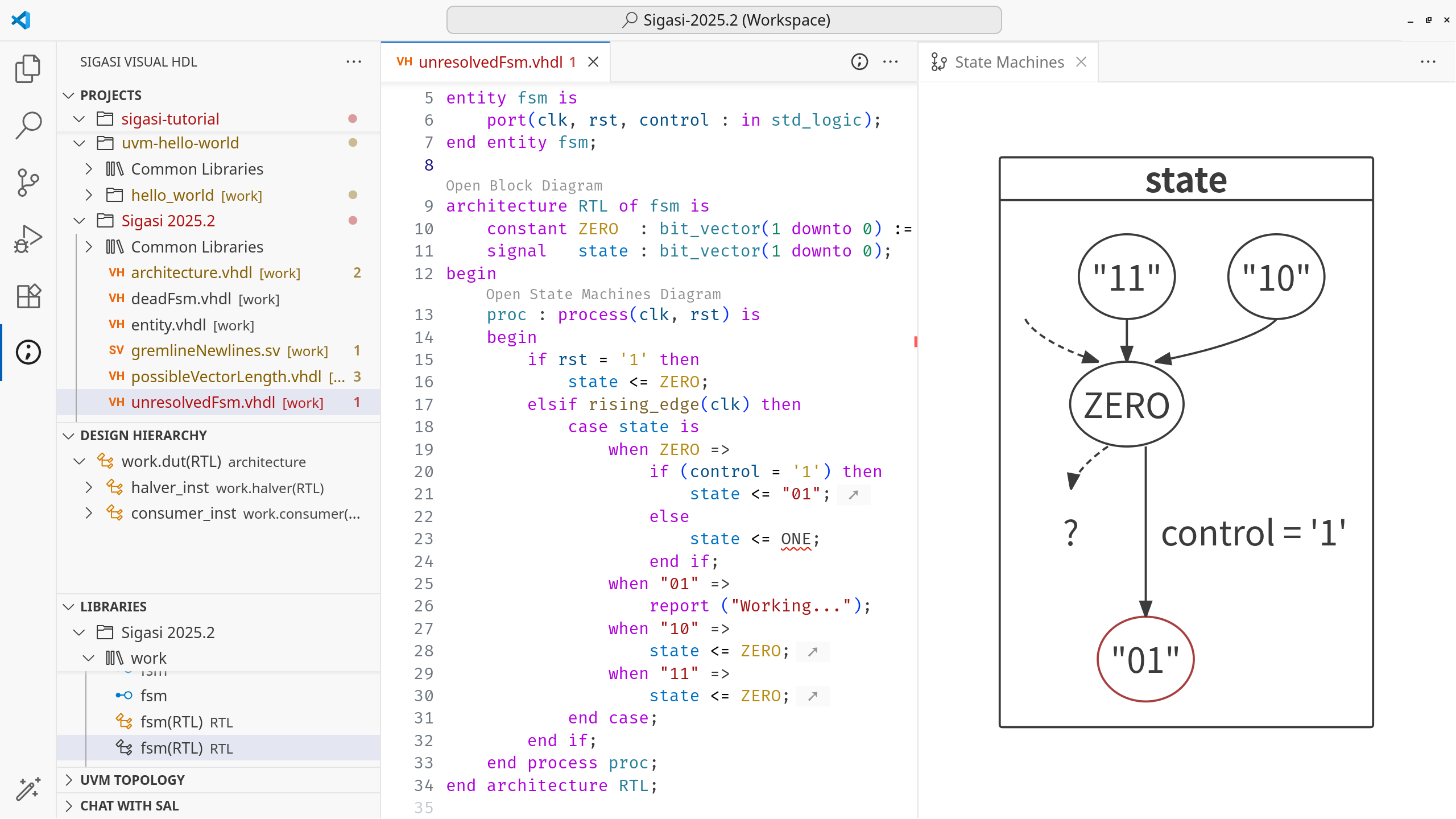This screenshot has height=819, width=1456.
Task: Open possibleVectorLength.vhdl file
Action: [x=218, y=377]
